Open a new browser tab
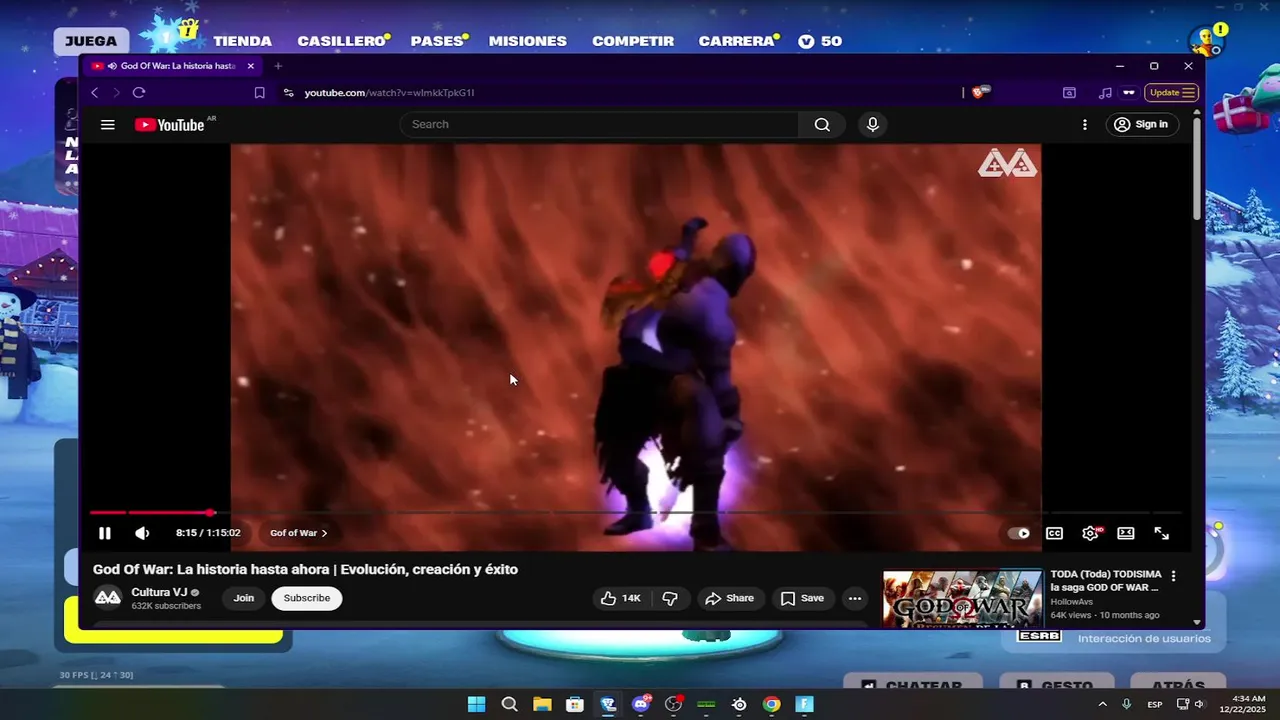1280x720 pixels. [278, 66]
